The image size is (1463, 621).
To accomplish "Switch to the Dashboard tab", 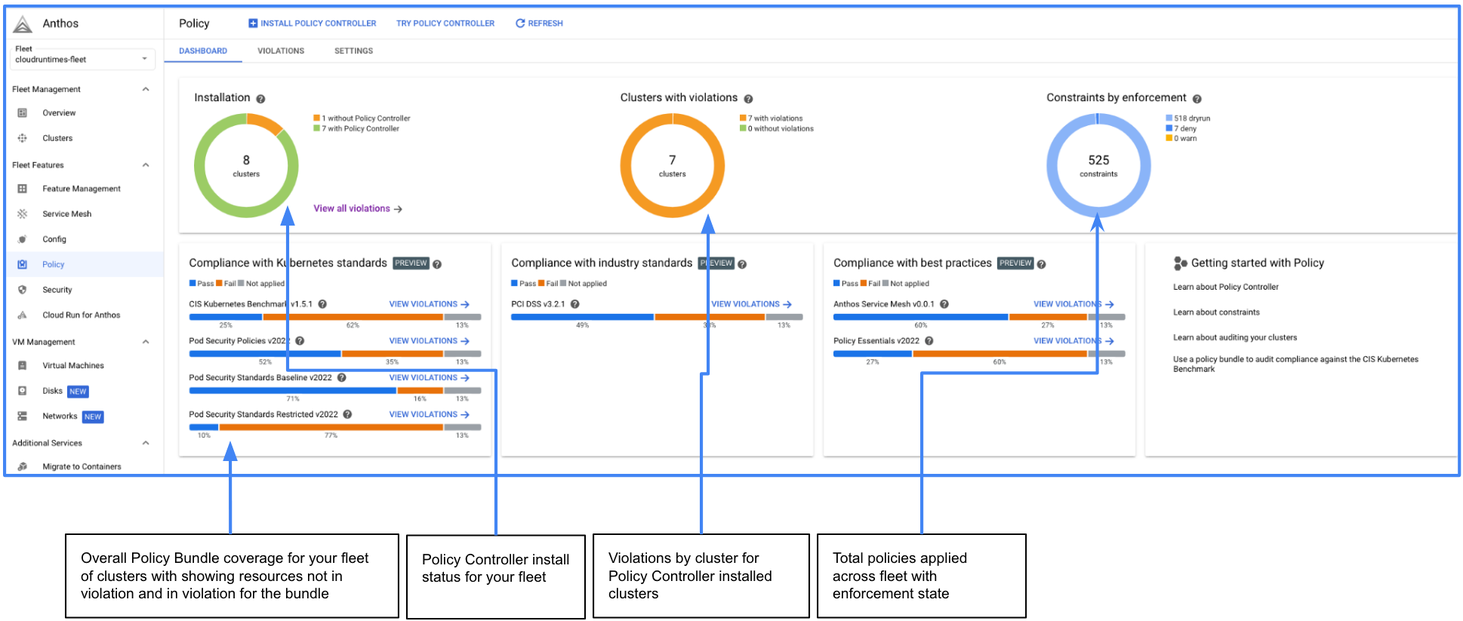I will [x=203, y=51].
